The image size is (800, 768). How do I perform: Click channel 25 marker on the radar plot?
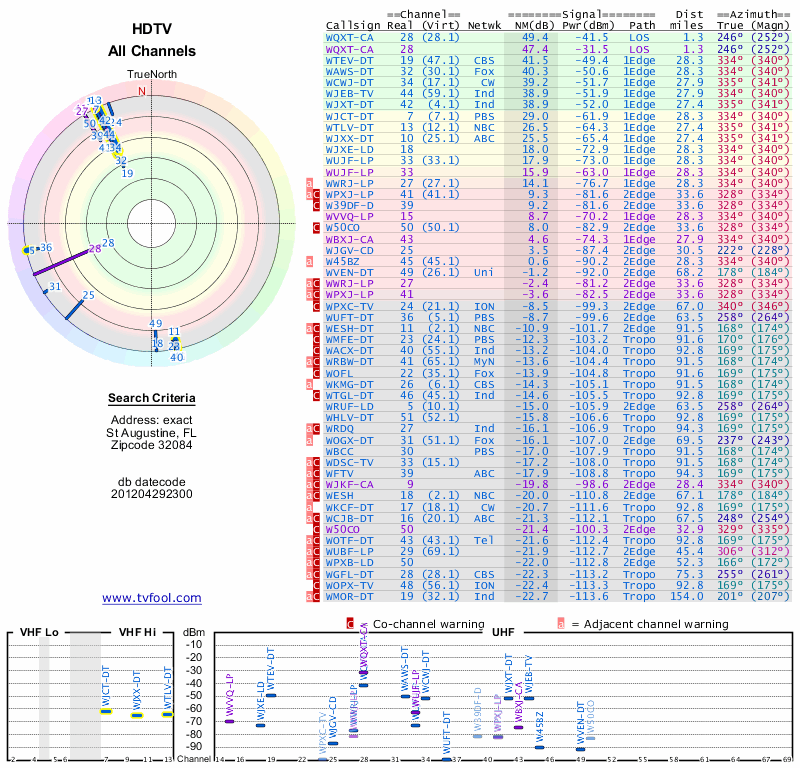click(x=74, y=310)
